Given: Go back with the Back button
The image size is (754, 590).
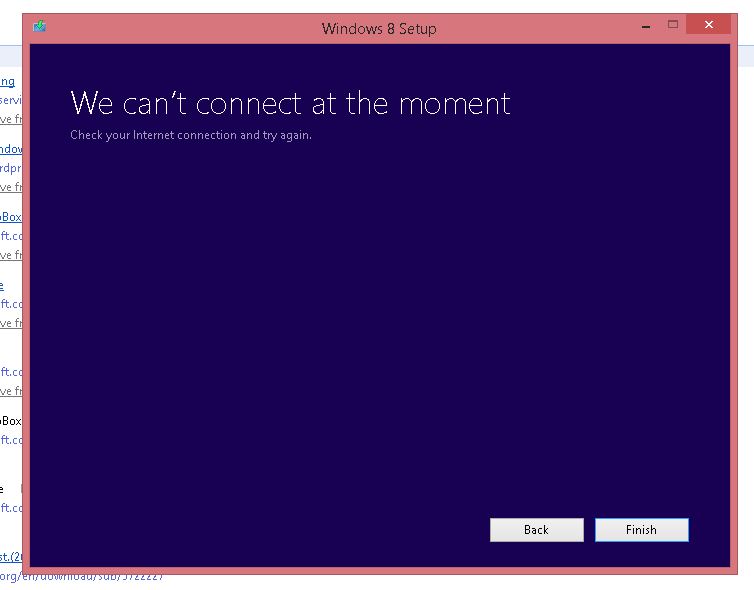Looking at the screenshot, I should click(537, 529).
